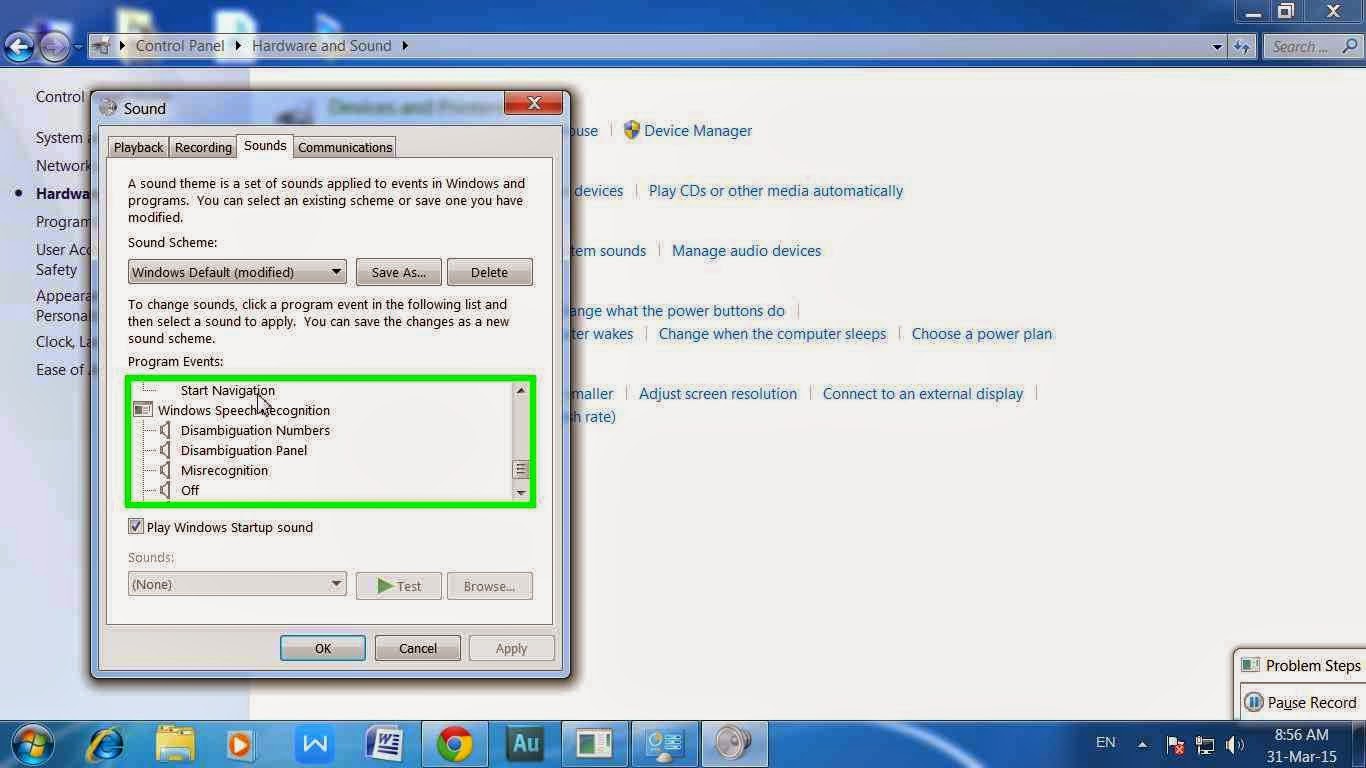Click the Delete scheme button

489,272
